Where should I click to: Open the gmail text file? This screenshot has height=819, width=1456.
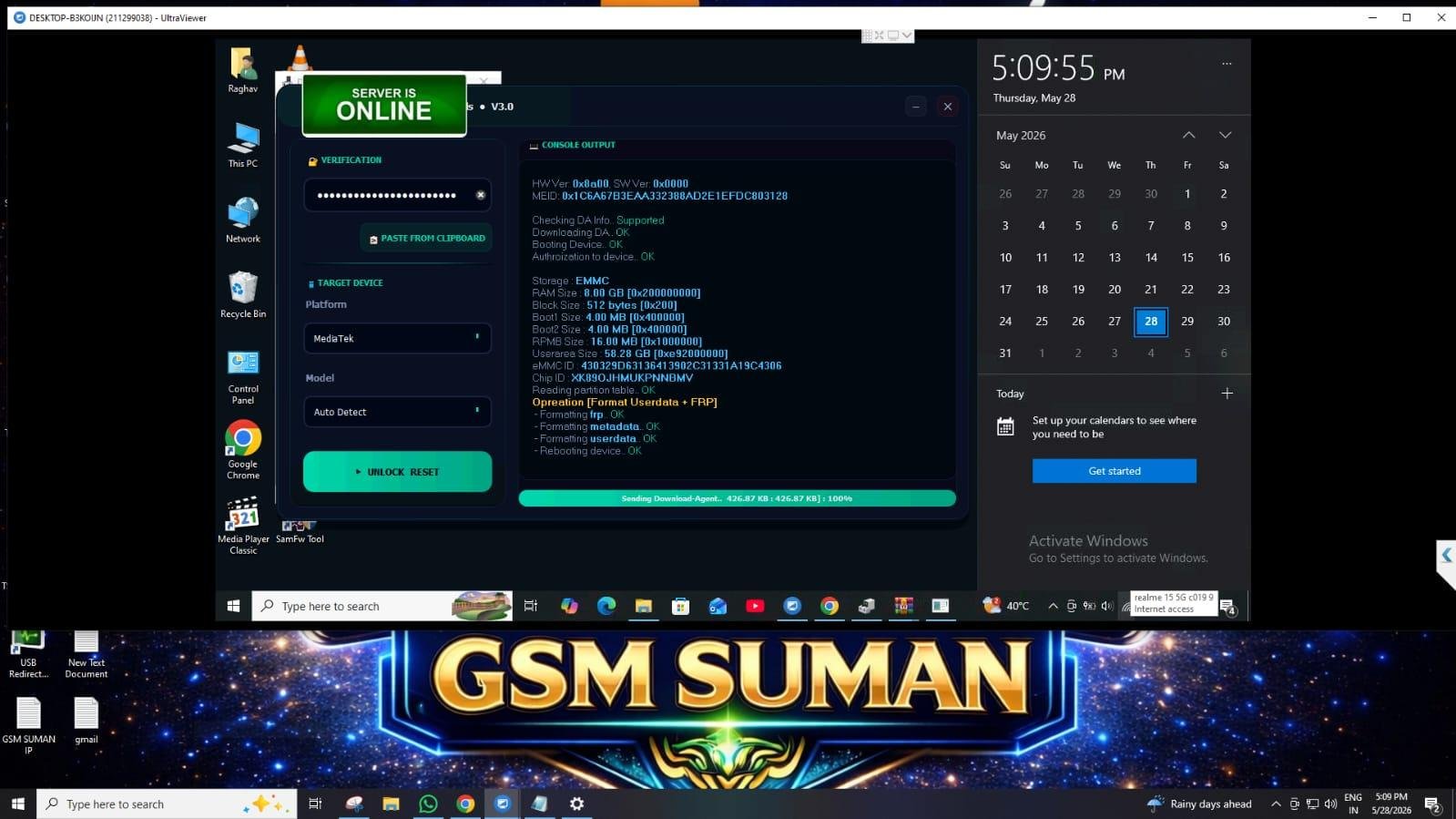pyautogui.click(x=87, y=721)
